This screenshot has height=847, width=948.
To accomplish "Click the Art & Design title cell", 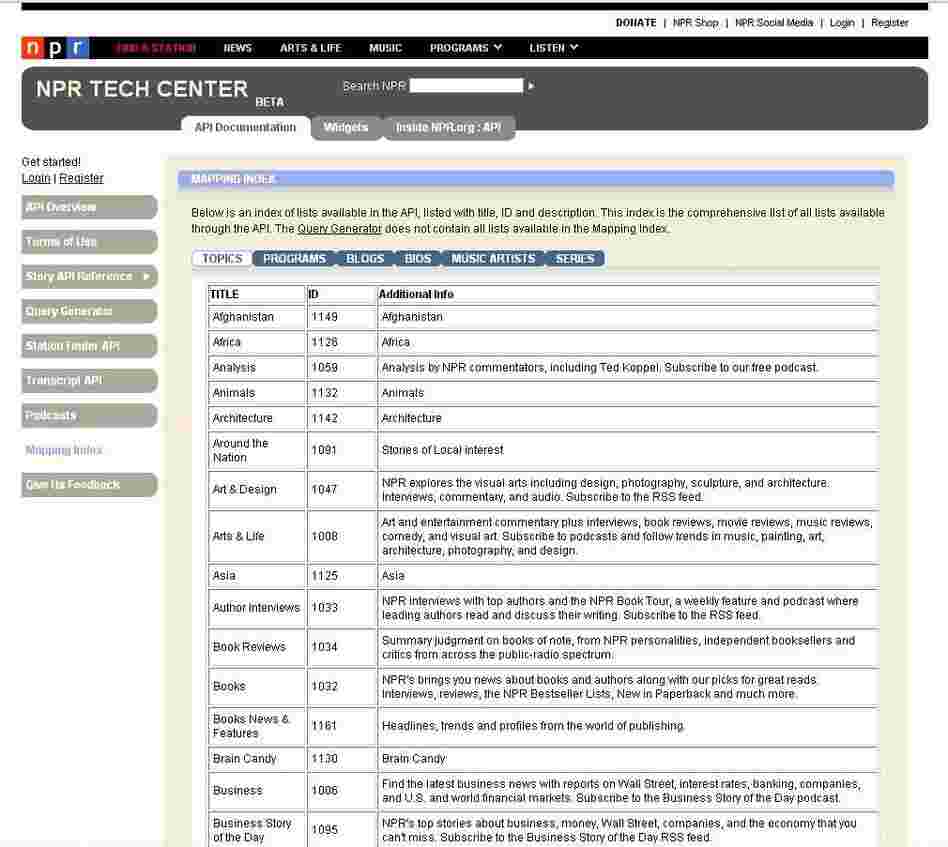I will point(257,490).
